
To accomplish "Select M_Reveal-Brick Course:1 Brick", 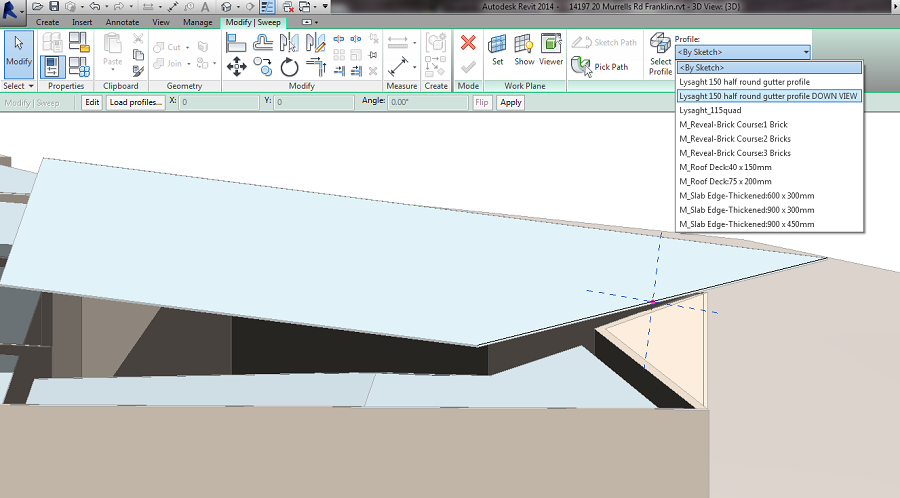I will pyautogui.click(x=769, y=124).
